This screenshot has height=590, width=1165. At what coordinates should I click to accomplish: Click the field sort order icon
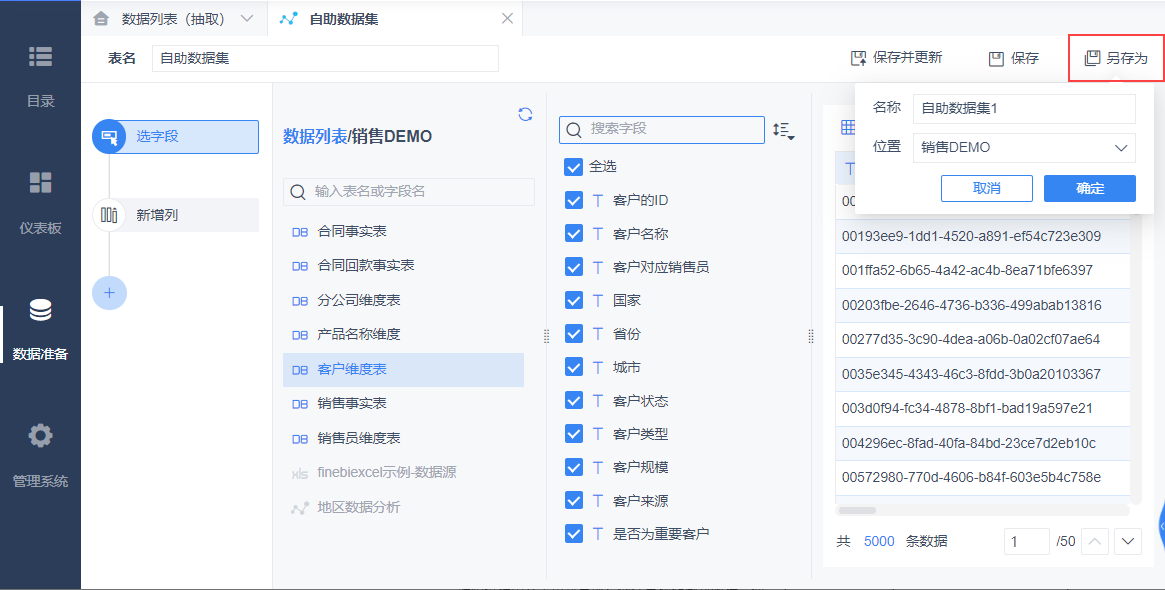click(x=783, y=131)
